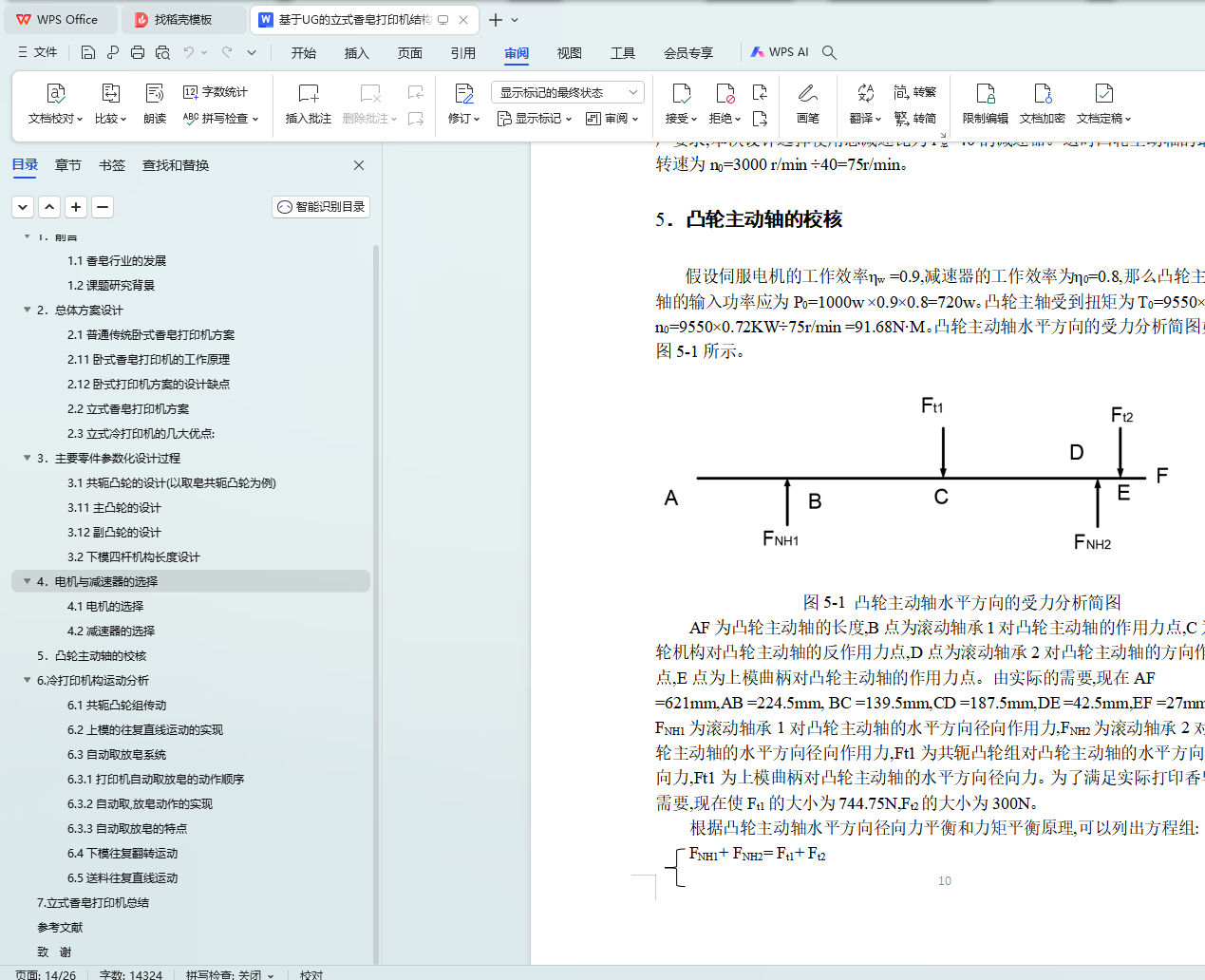Open the 引用 ribbon tab

click(x=463, y=52)
